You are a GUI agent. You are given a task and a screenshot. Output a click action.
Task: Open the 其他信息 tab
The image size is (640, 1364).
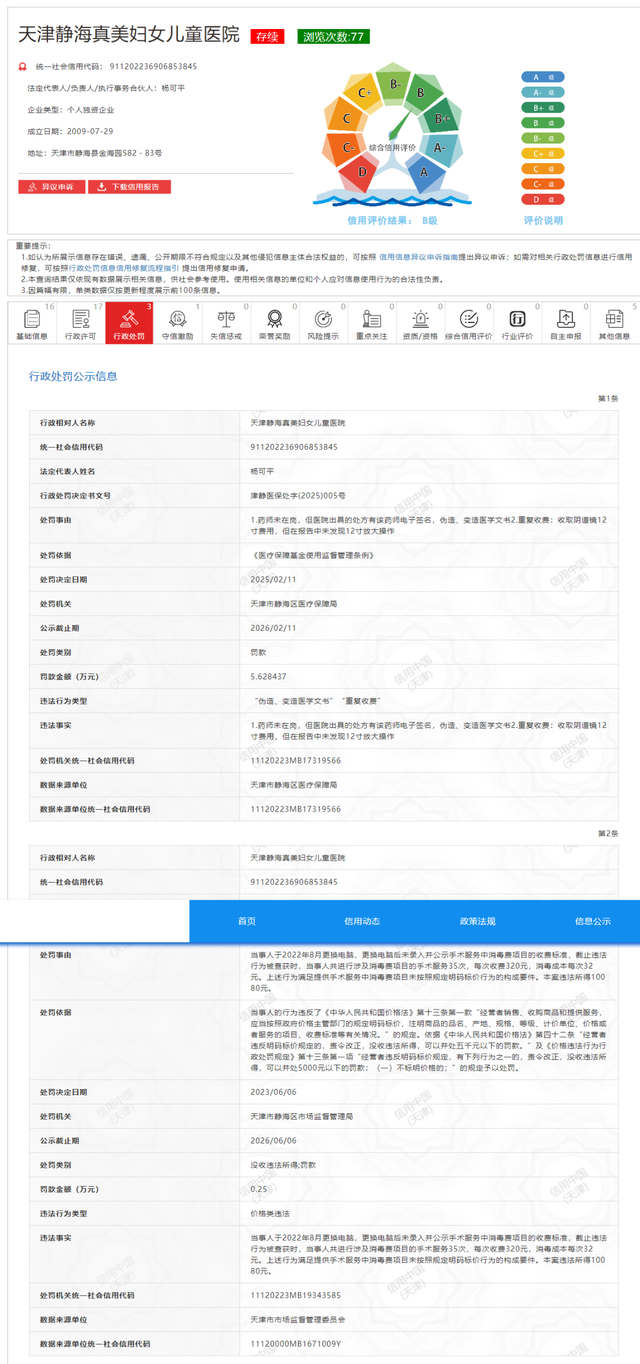pos(615,323)
